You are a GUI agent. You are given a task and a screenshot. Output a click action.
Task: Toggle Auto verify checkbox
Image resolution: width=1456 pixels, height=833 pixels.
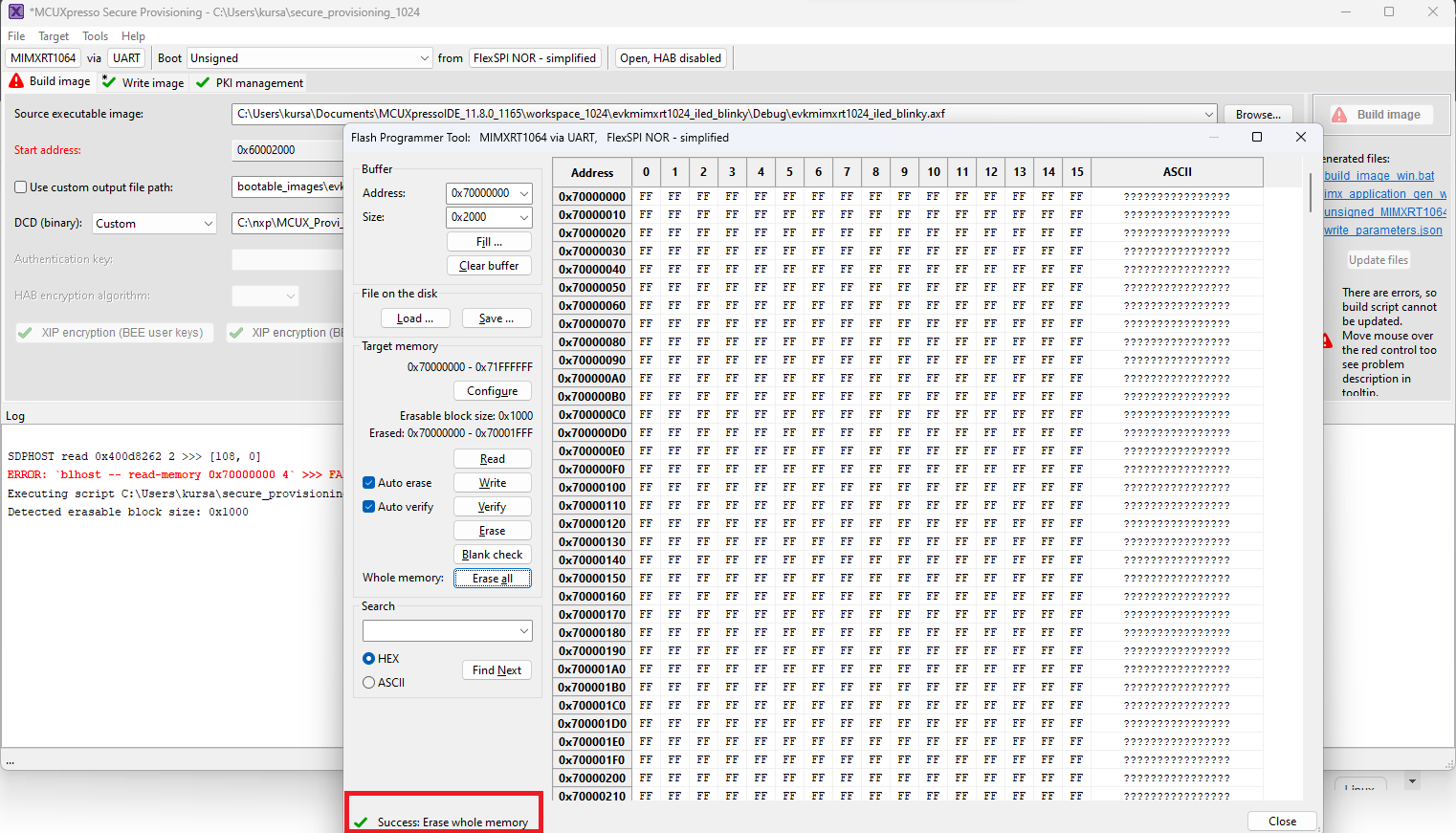pyautogui.click(x=368, y=507)
